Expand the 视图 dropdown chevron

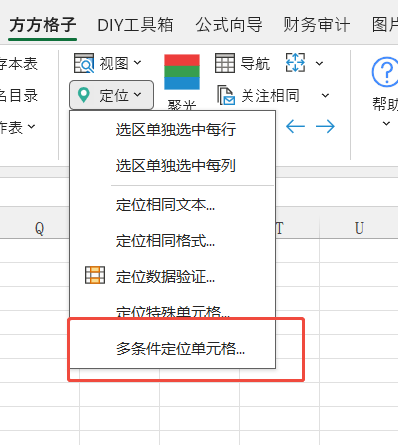tap(137, 62)
